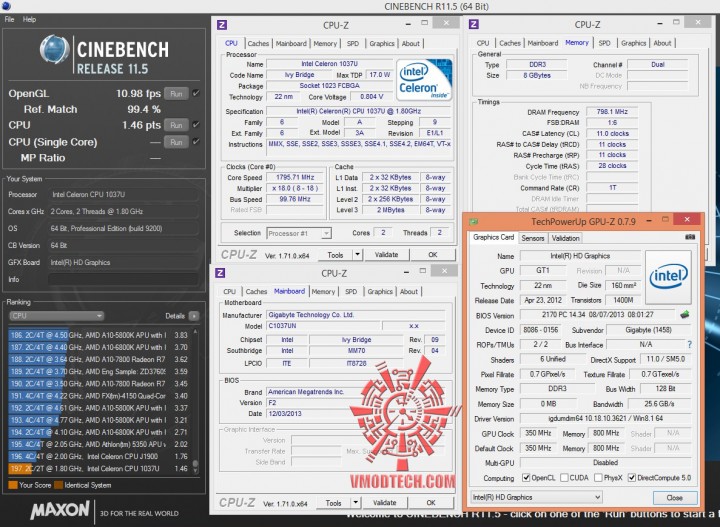
Task: Click the Intel logo in GPU-Z
Action: [x=668, y=276]
